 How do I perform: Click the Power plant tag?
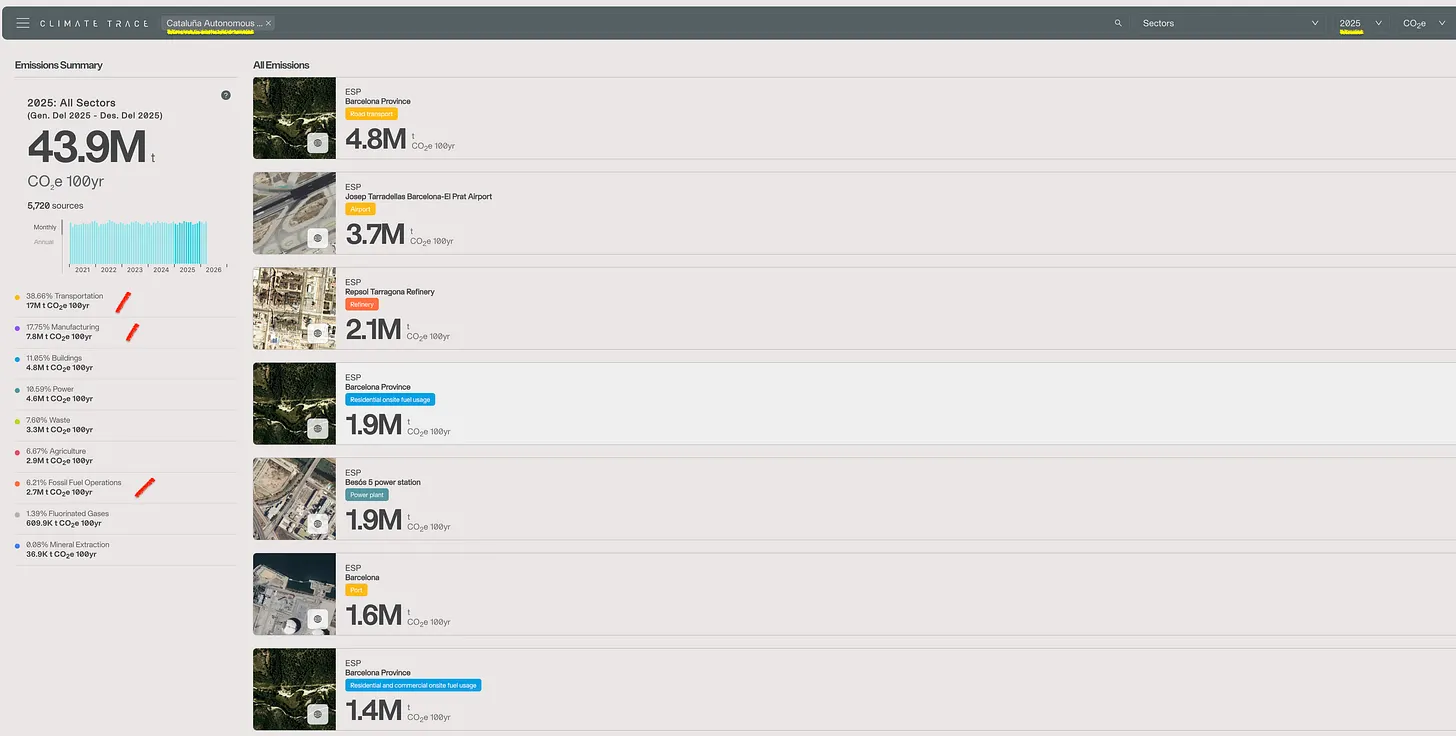tap(367, 495)
